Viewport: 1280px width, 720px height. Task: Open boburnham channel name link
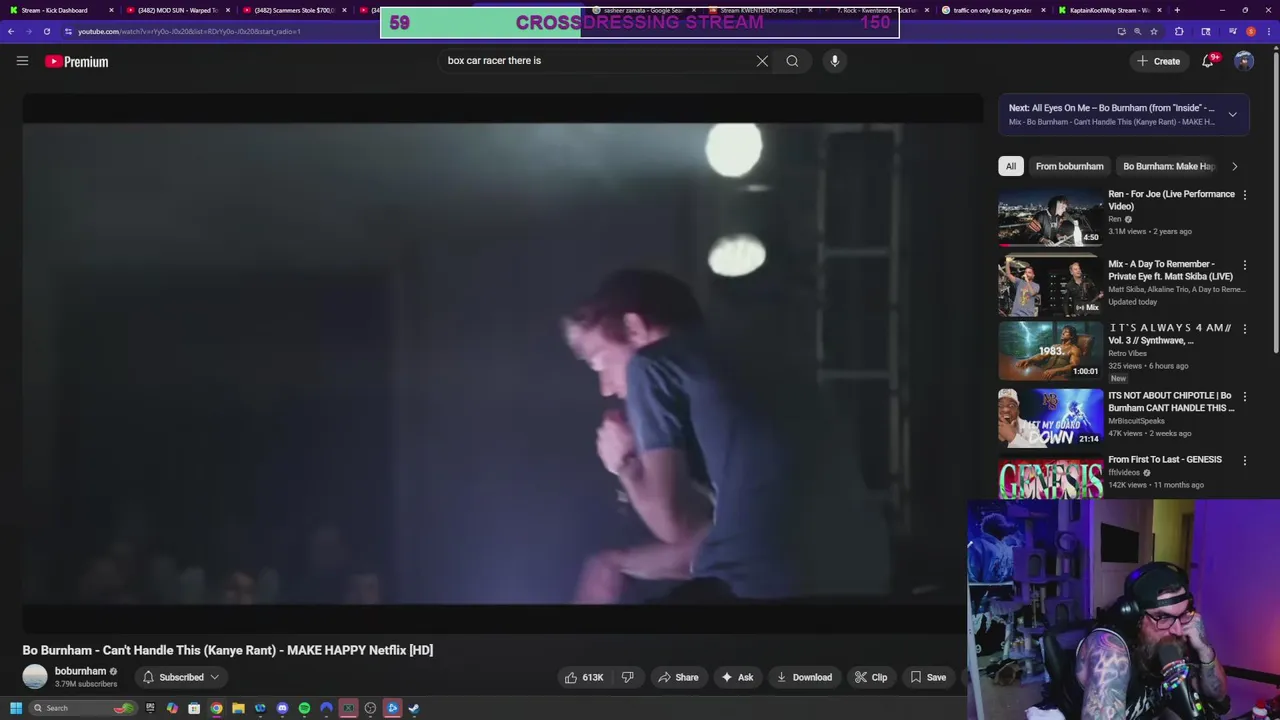point(80,671)
